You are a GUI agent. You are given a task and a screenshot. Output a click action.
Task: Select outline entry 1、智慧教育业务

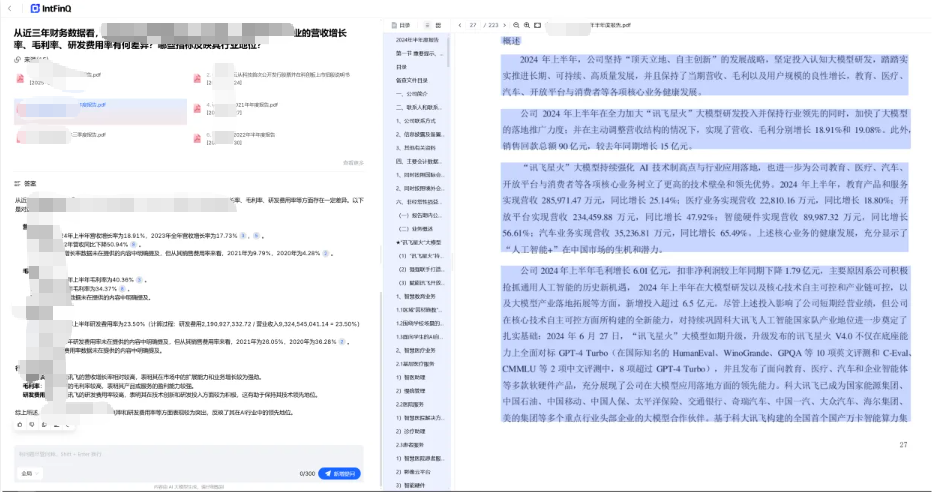(x=415, y=296)
